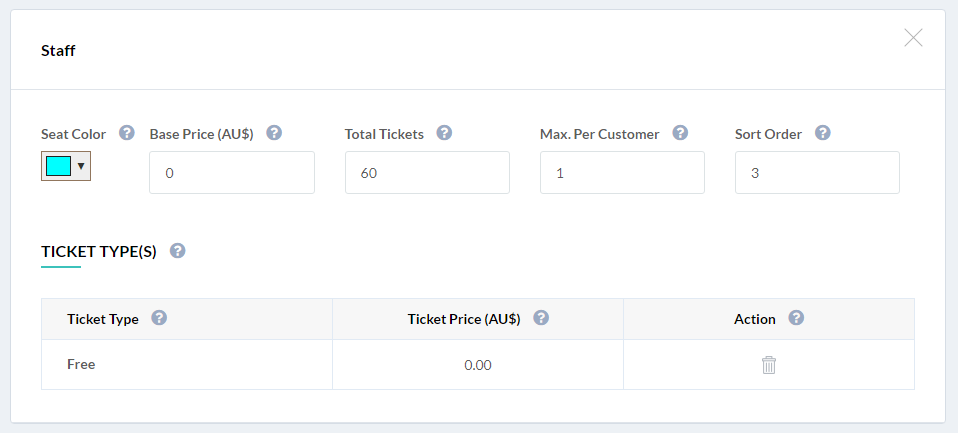
Task: Click the Free ticket type row
Action: click(x=478, y=365)
